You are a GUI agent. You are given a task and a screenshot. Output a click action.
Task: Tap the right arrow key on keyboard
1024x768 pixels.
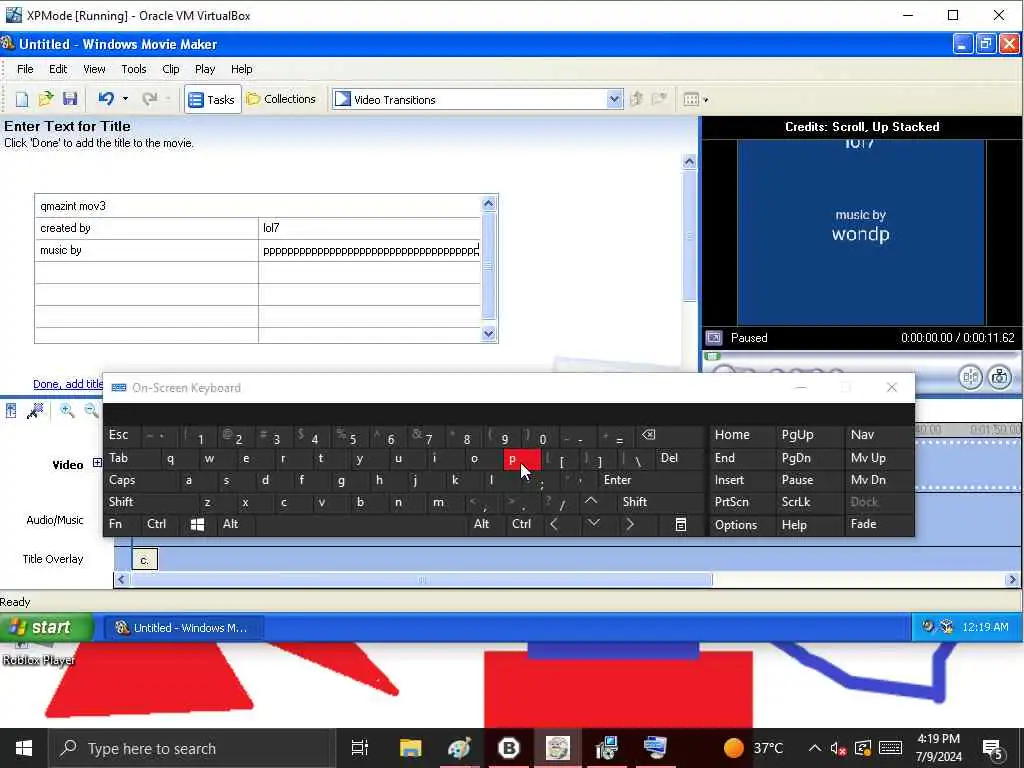coord(630,524)
